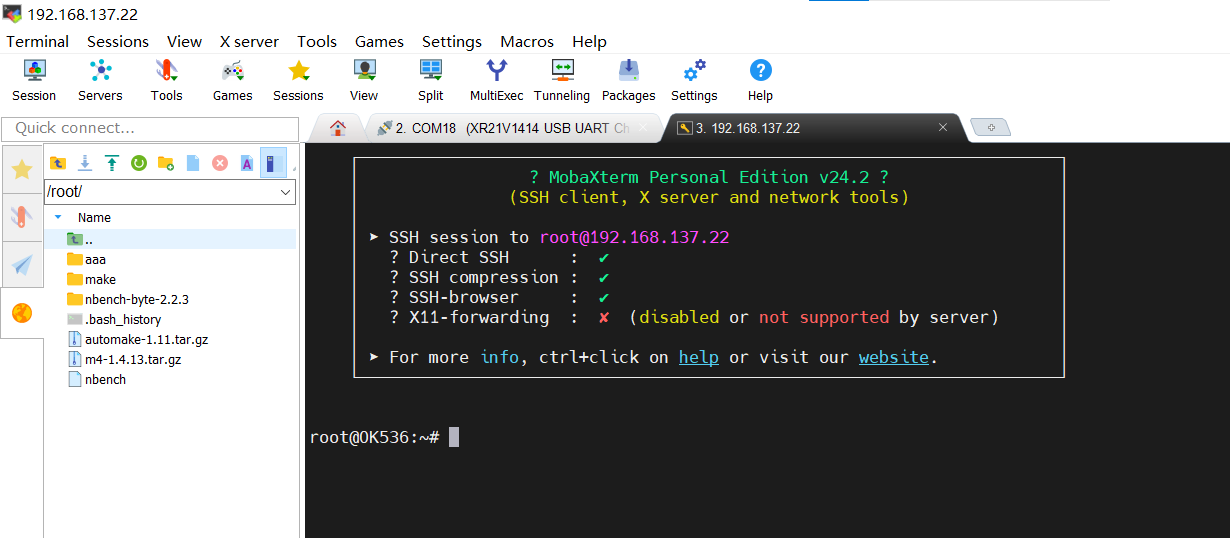The height and width of the screenshot is (538, 1230).
Task: Open the X server menu
Action: click(249, 41)
